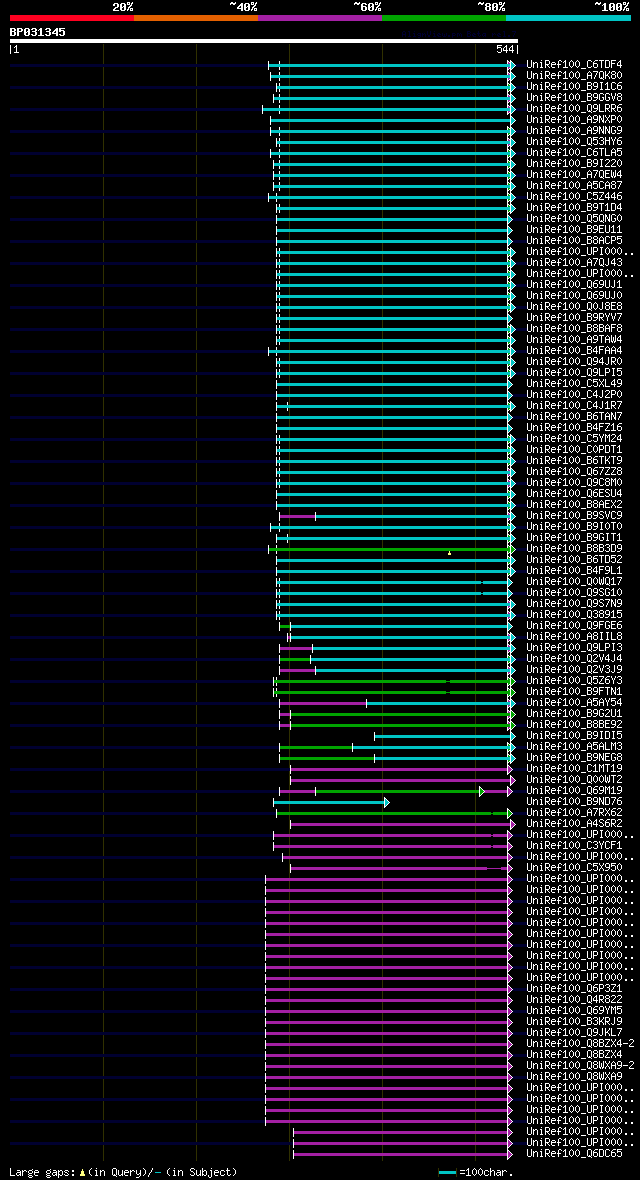Open hit UniRef100_C5X950
This screenshot has width=640, height=1180.
point(574,868)
